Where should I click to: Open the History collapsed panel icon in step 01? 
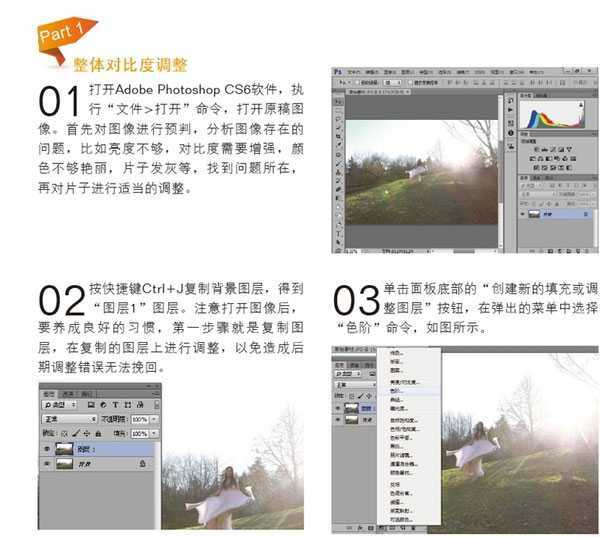point(510,101)
